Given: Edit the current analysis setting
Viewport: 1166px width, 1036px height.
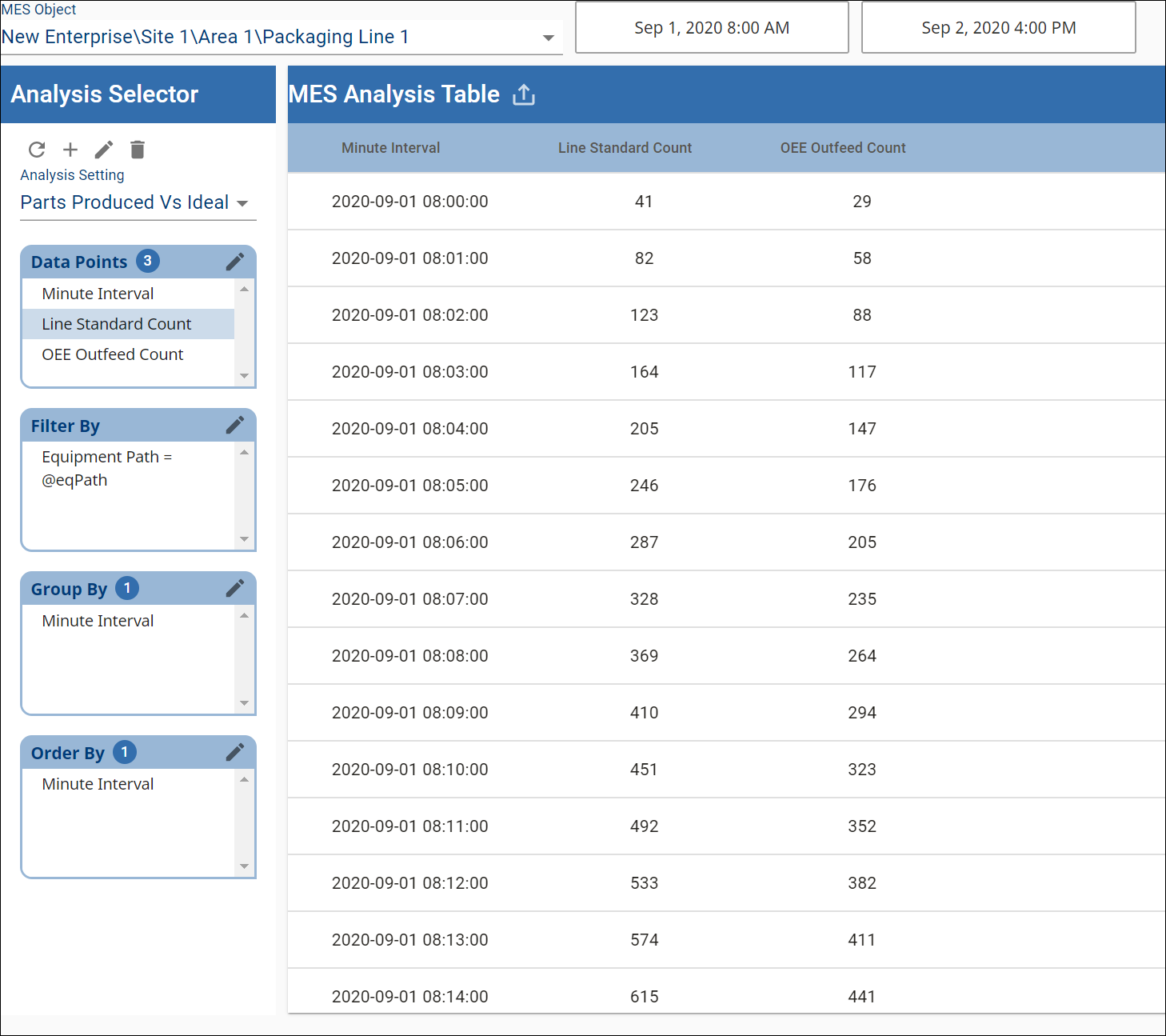Looking at the screenshot, I should (x=104, y=150).
